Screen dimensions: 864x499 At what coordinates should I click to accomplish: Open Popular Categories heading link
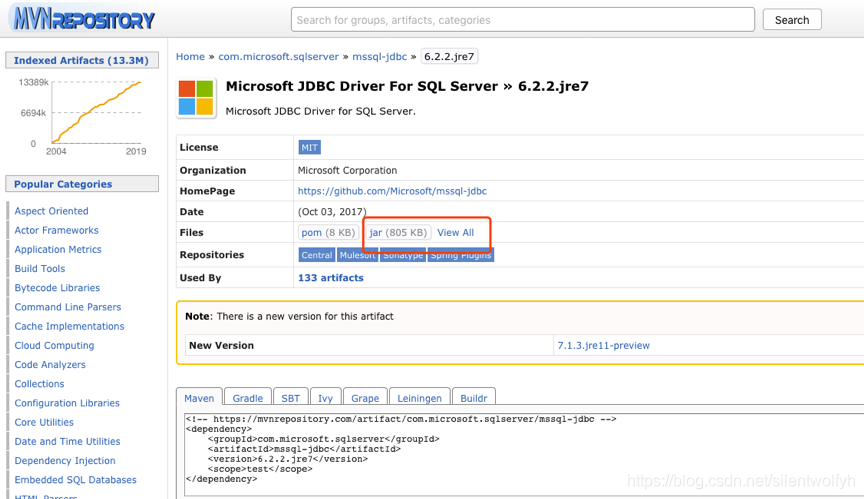[63, 184]
